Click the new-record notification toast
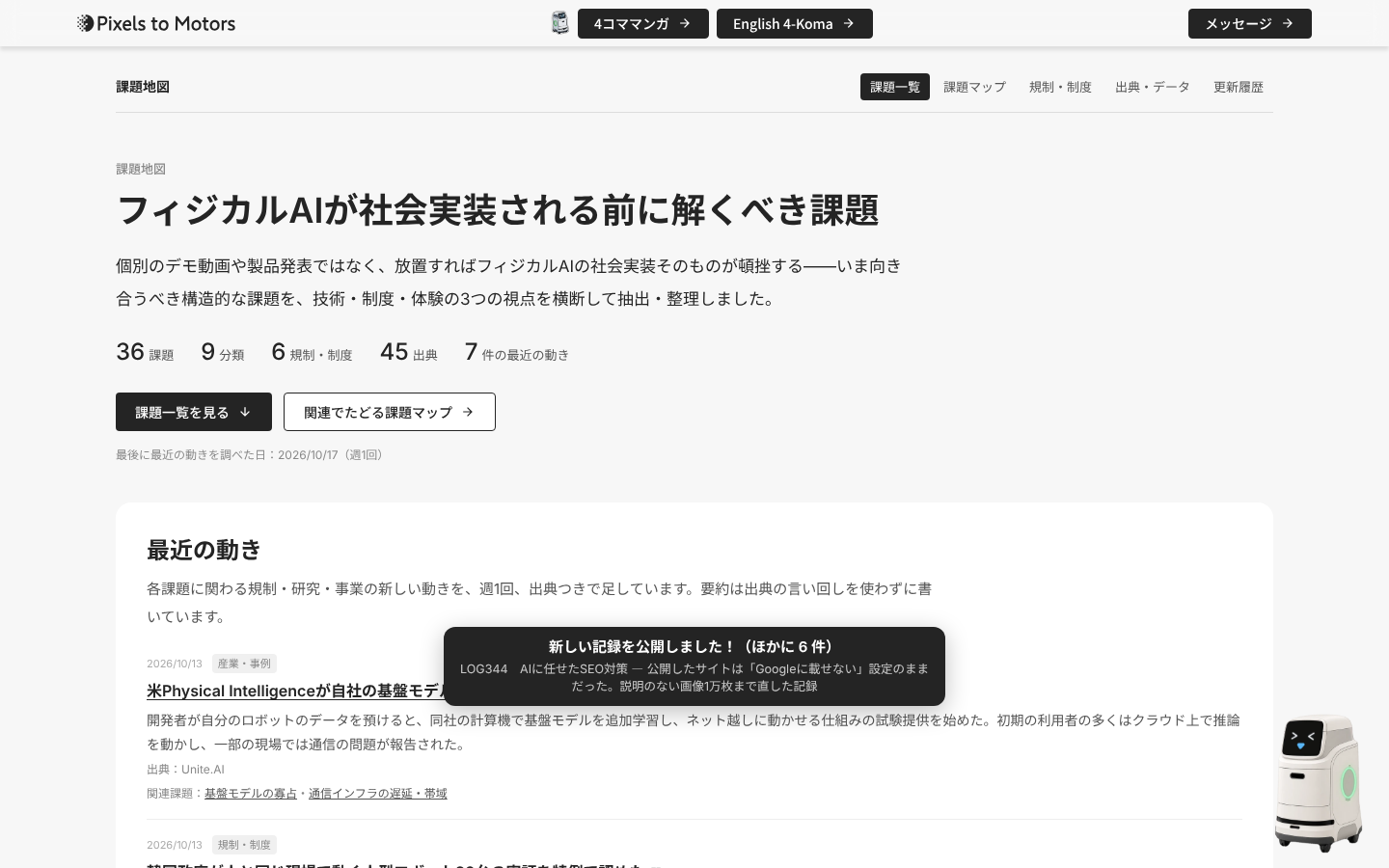Image resolution: width=1389 pixels, height=868 pixels. (694, 666)
